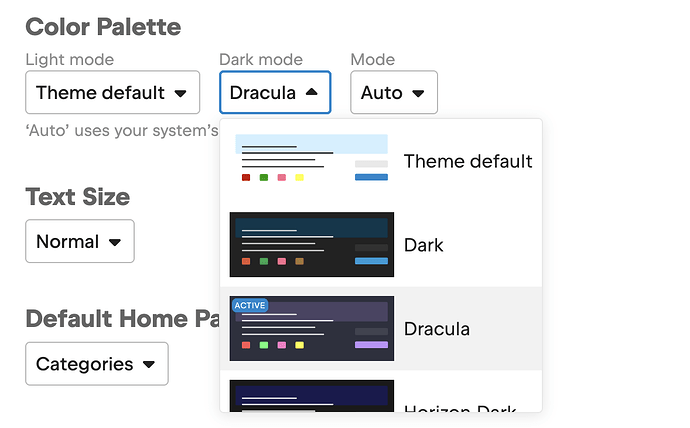Click the up caret icon beside Dracula
This screenshot has height=428, width=690.
coord(311,93)
